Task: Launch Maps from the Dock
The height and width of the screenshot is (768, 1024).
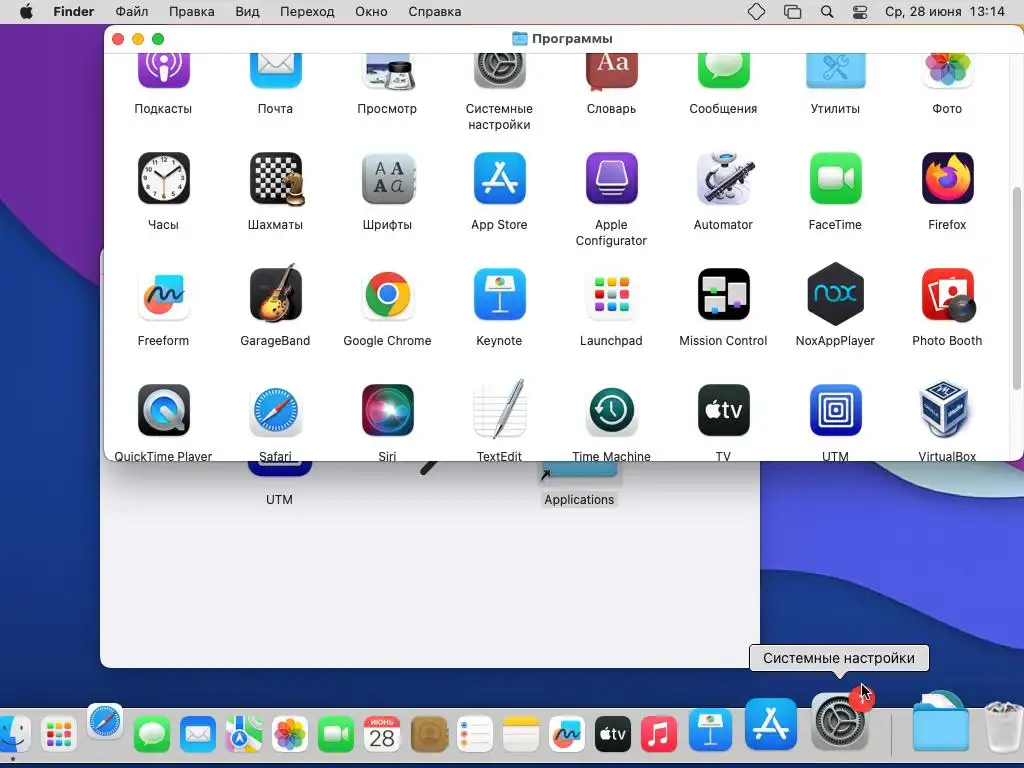Action: (x=244, y=734)
